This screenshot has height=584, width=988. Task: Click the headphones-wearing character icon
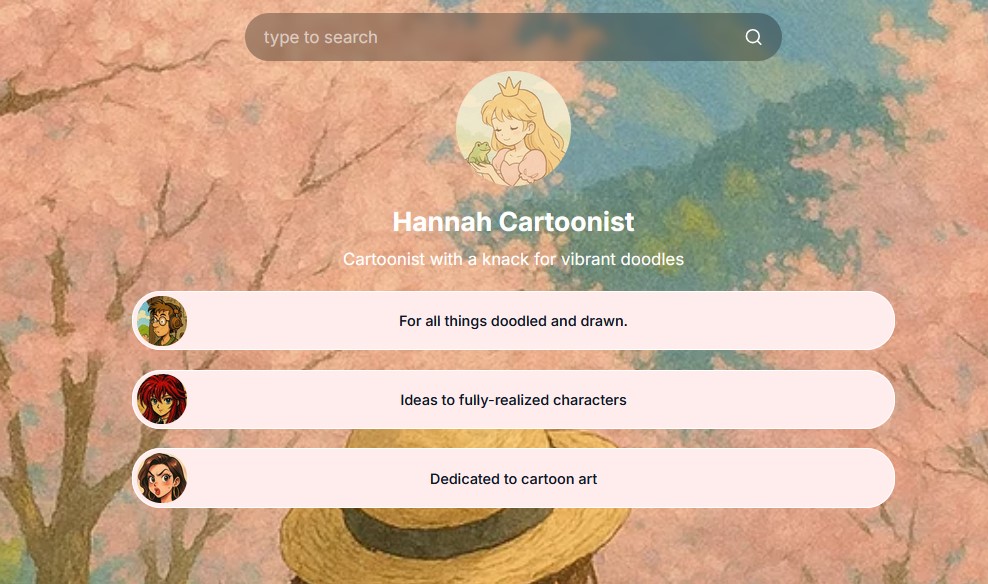(162, 321)
